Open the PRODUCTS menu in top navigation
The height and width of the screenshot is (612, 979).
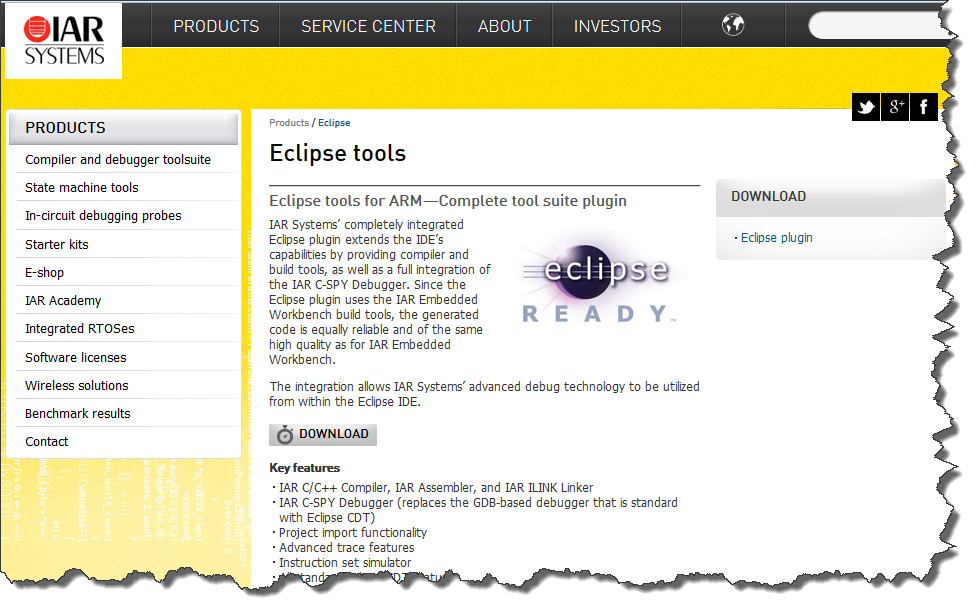point(216,27)
